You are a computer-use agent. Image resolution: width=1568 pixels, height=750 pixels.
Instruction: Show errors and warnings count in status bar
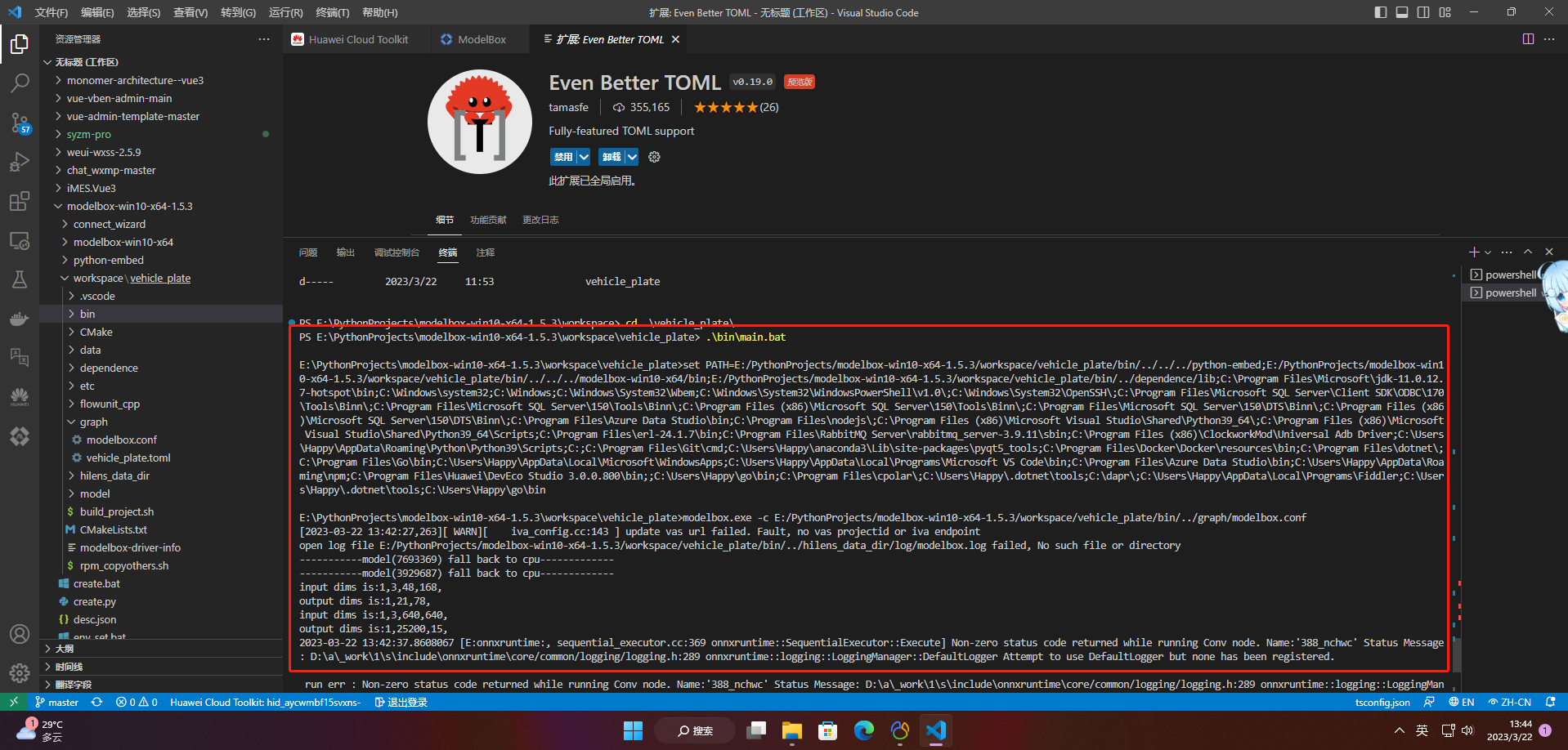pyautogui.click(x=137, y=702)
